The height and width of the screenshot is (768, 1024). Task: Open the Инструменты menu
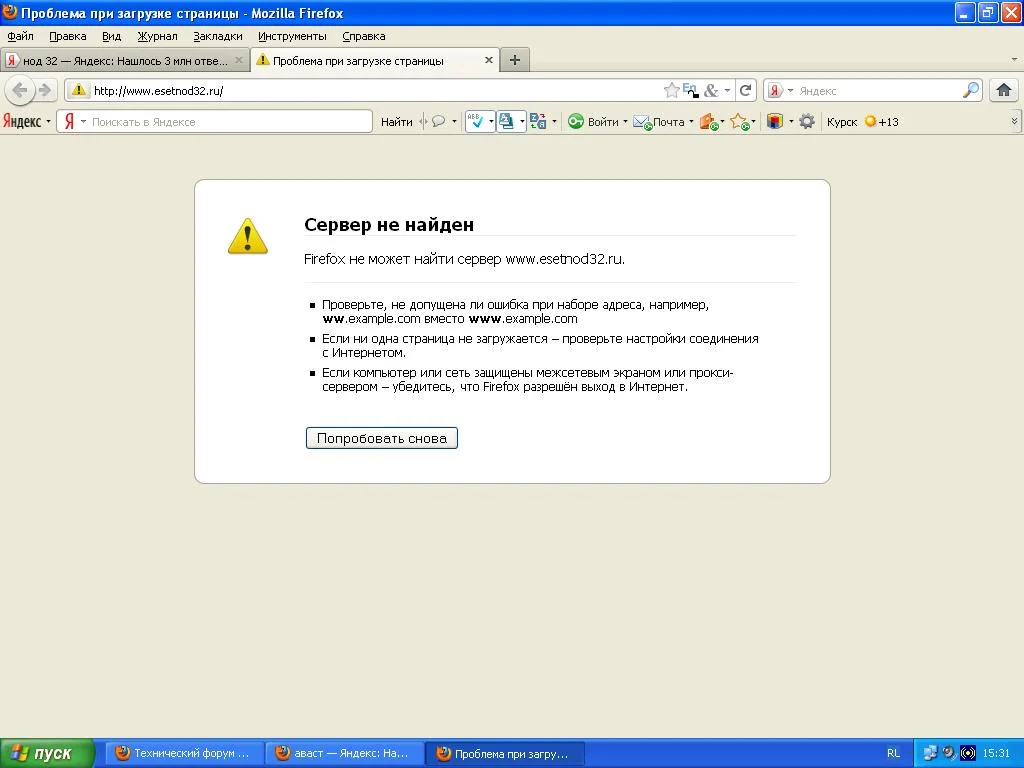coord(292,36)
